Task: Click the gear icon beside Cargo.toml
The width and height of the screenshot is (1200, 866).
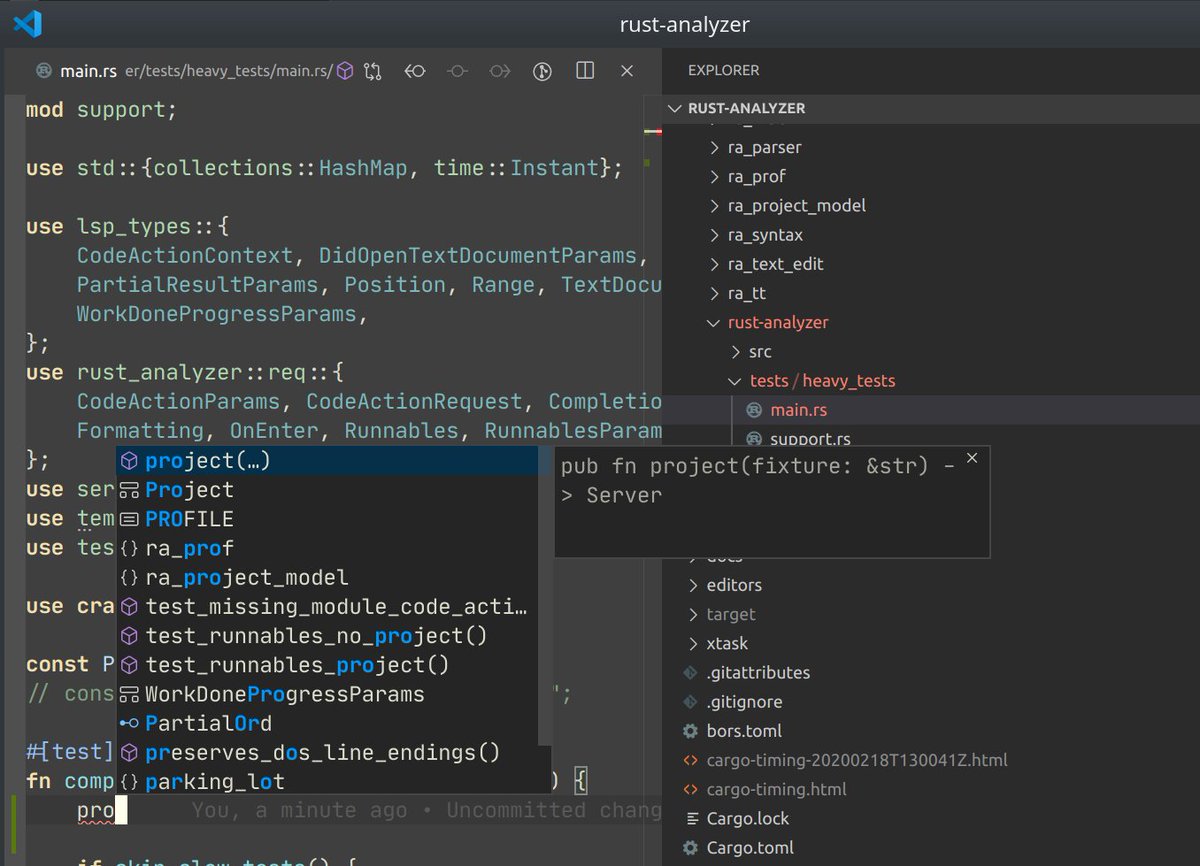Action: pos(690,848)
